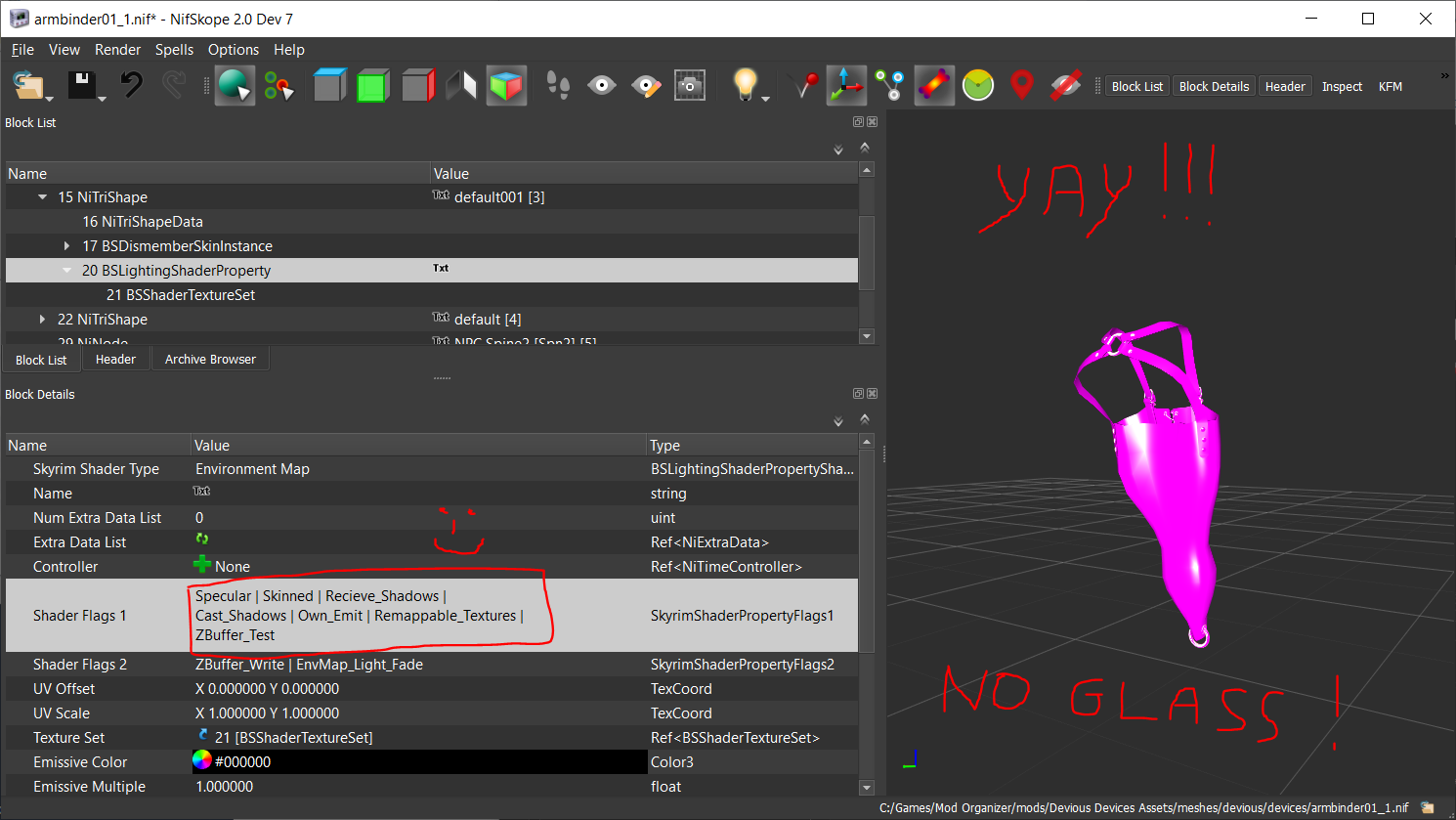This screenshot has width=1456, height=820.
Task: Toggle the KFM toolbar button
Action: (1391, 87)
